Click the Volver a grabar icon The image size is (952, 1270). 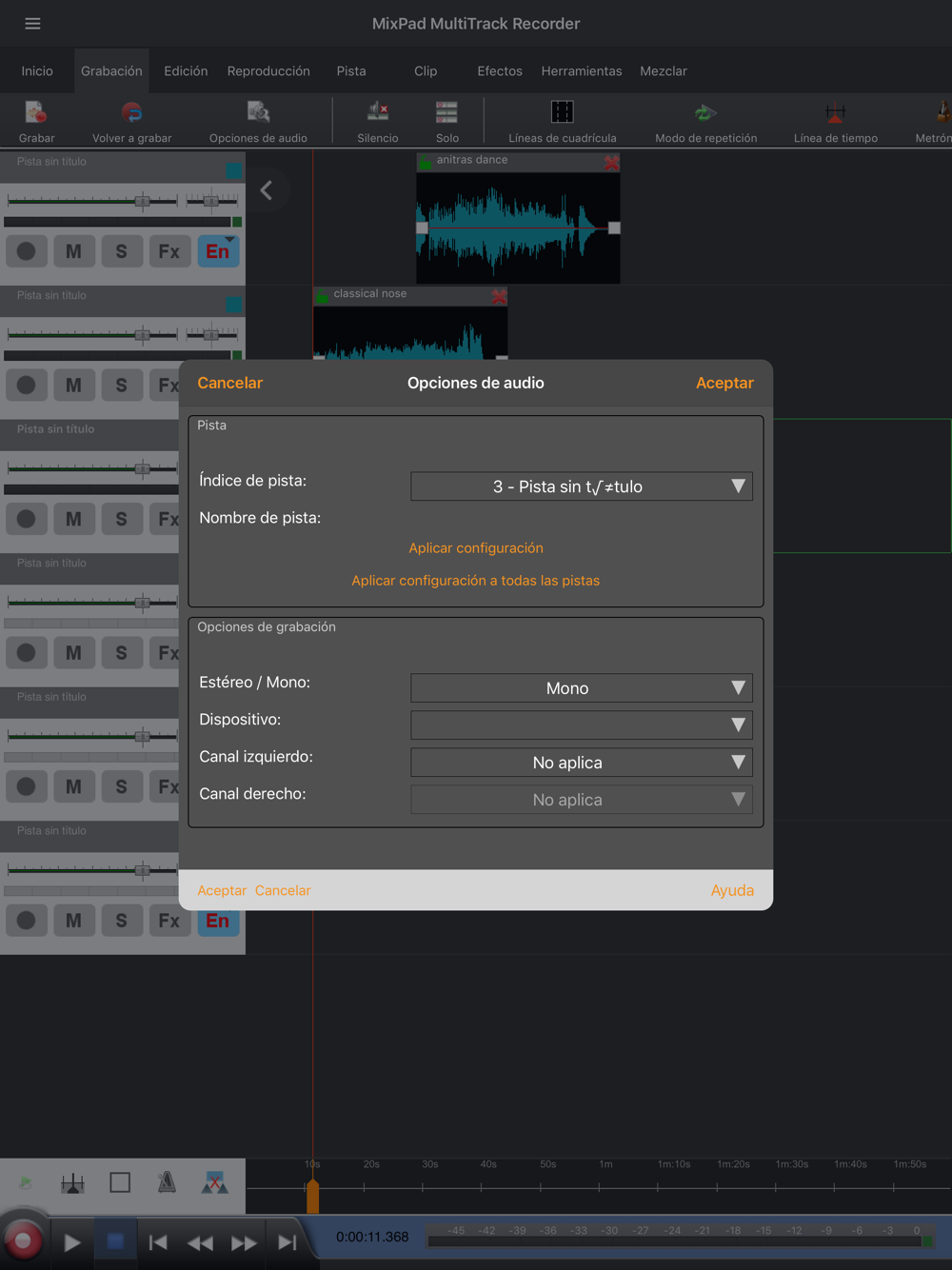[x=131, y=113]
